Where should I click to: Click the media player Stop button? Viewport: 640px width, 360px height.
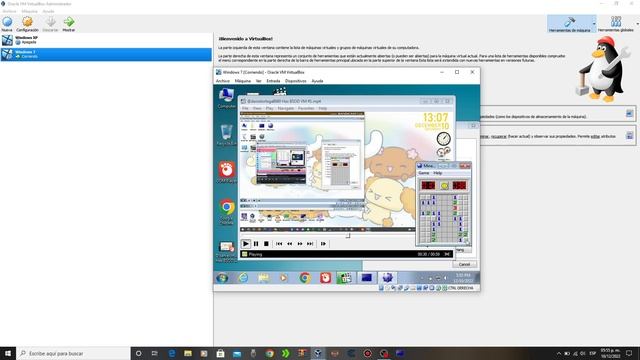266,244
